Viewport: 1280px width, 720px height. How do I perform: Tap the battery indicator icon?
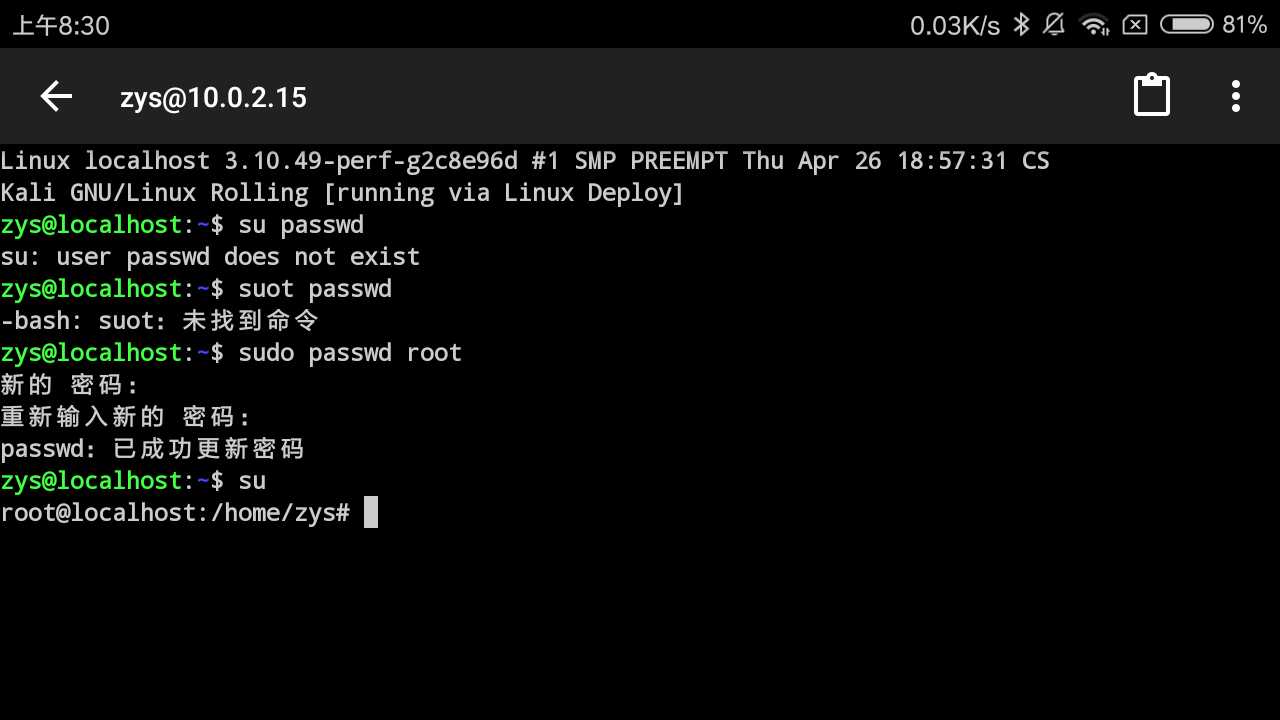[1186, 24]
